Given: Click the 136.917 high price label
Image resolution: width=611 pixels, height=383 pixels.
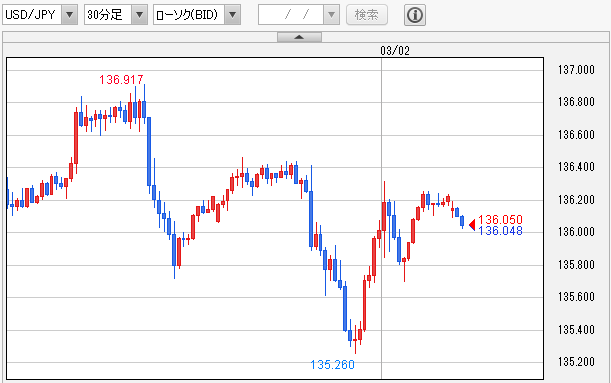Looking at the screenshot, I should click(121, 79).
